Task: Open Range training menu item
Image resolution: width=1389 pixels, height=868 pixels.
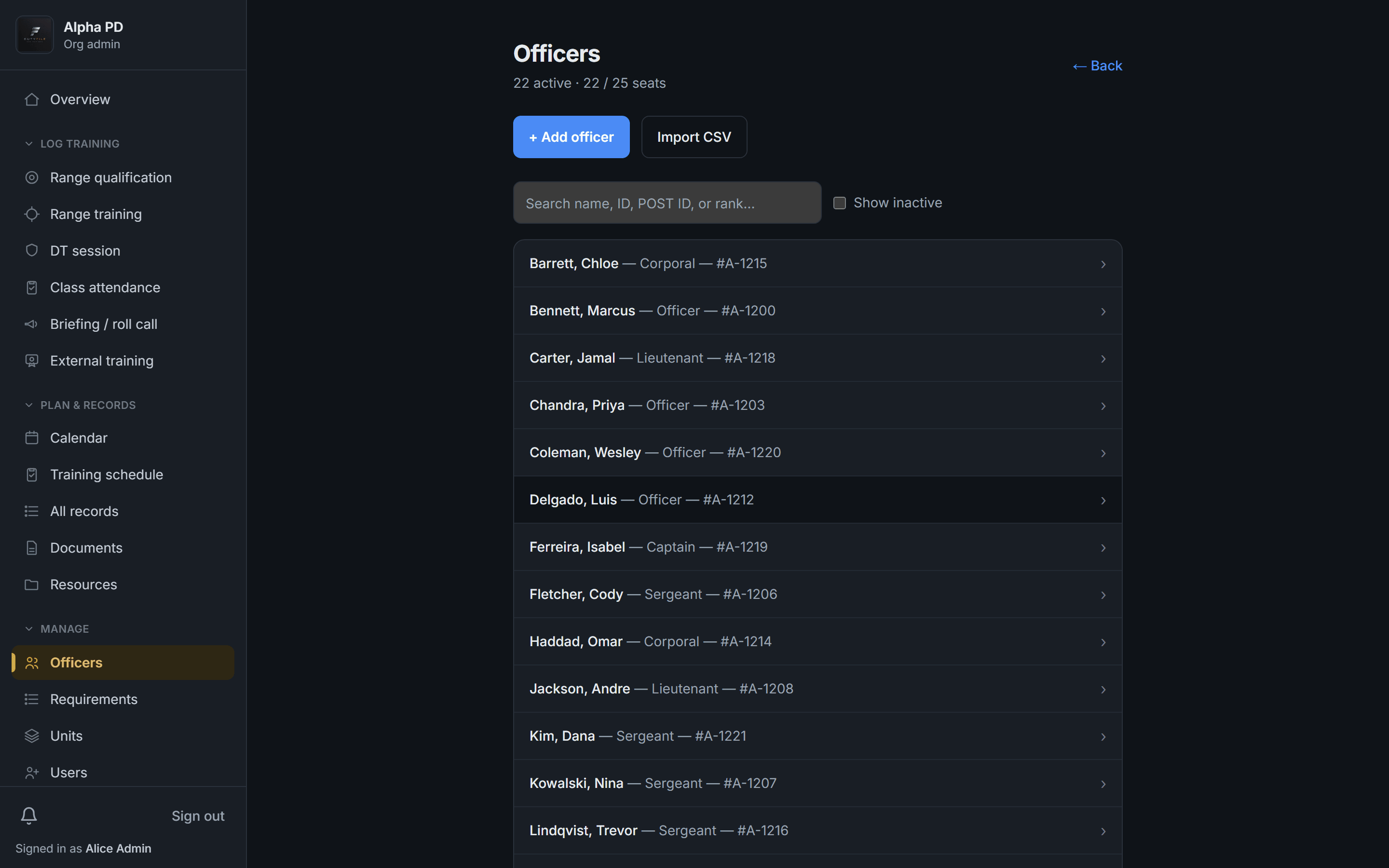Action: pos(123,214)
